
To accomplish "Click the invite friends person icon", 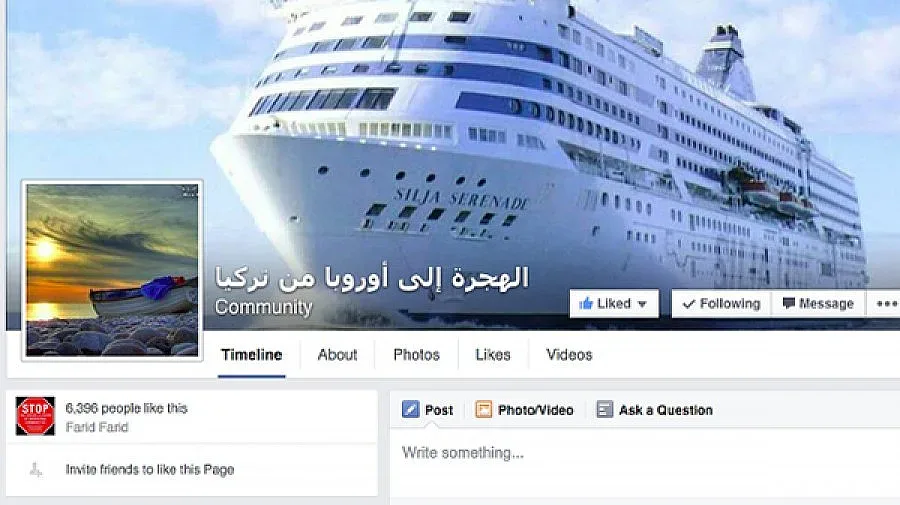I will [36, 469].
